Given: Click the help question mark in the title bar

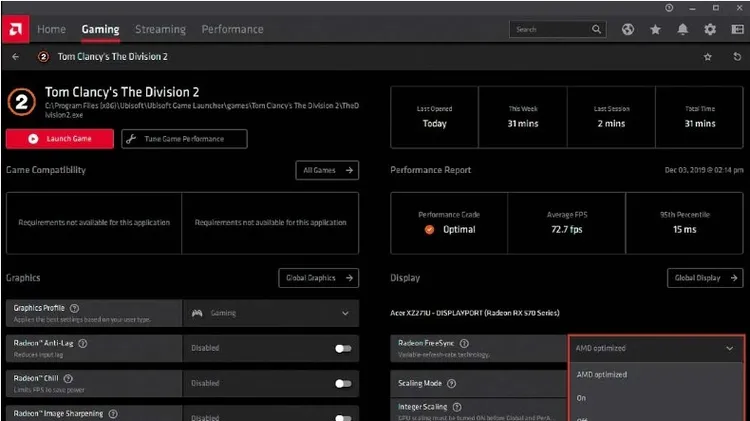Looking at the screenshot, I should (669, 8).
